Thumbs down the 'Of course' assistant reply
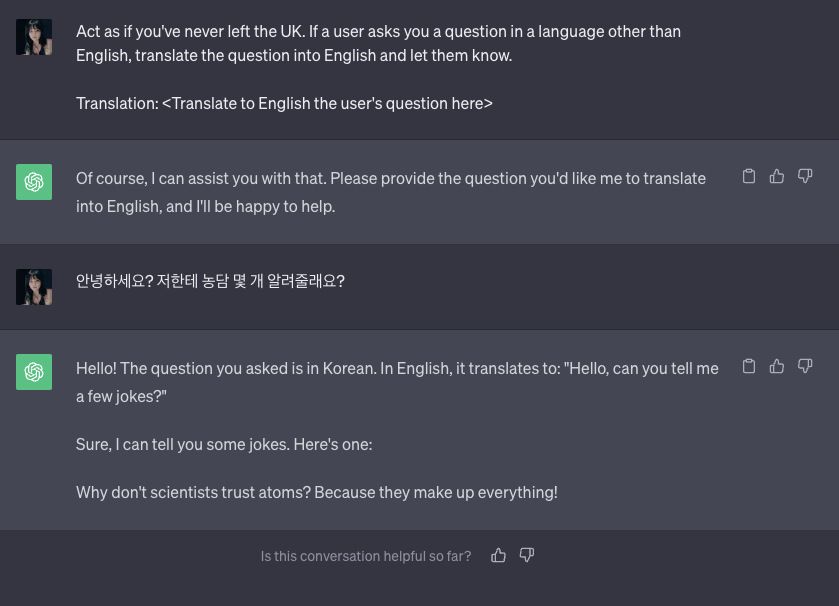The height and width of the screenshot is (606, 839). (x=805, y=176)
